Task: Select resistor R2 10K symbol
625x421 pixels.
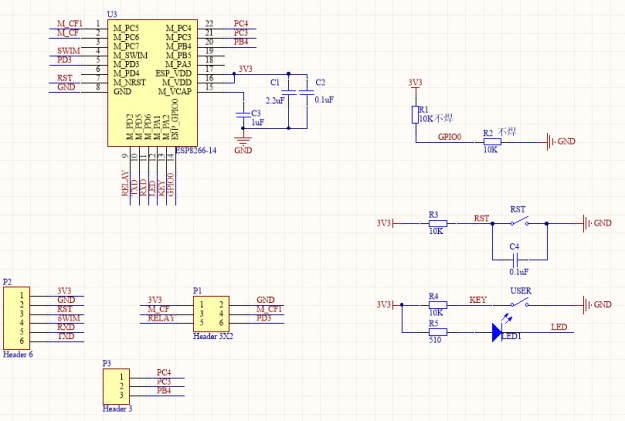Action: pos(492,142)
